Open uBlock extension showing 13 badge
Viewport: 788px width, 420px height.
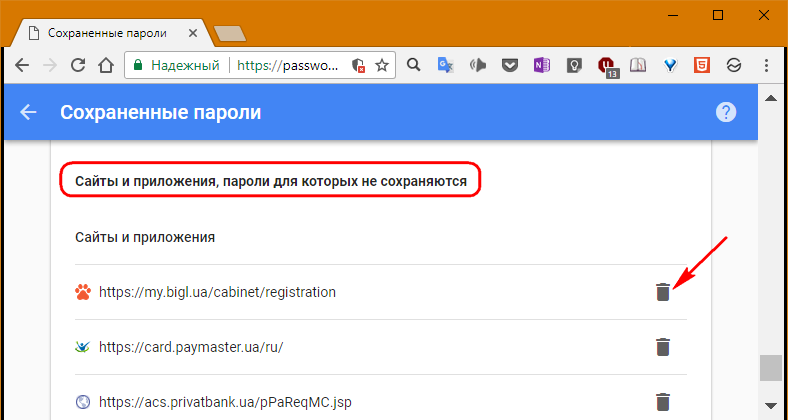click(607, 67)
